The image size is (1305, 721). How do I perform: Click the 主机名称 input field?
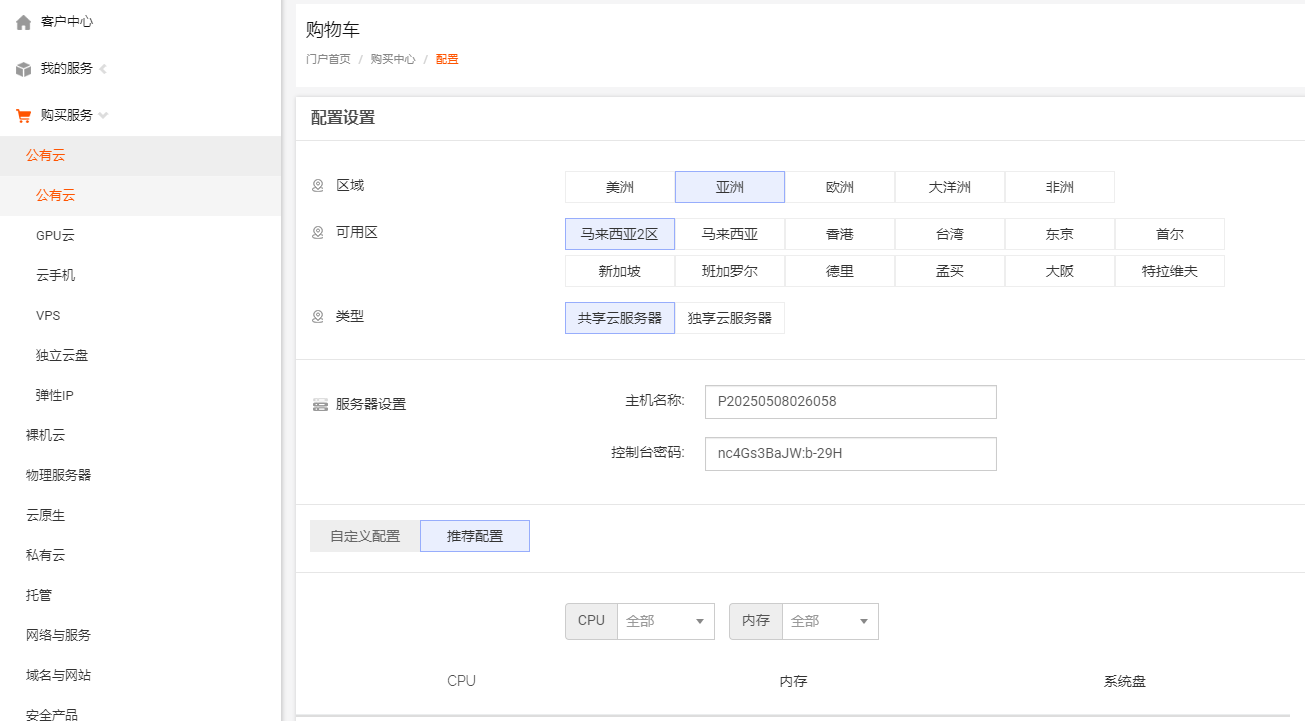point(850,402)
